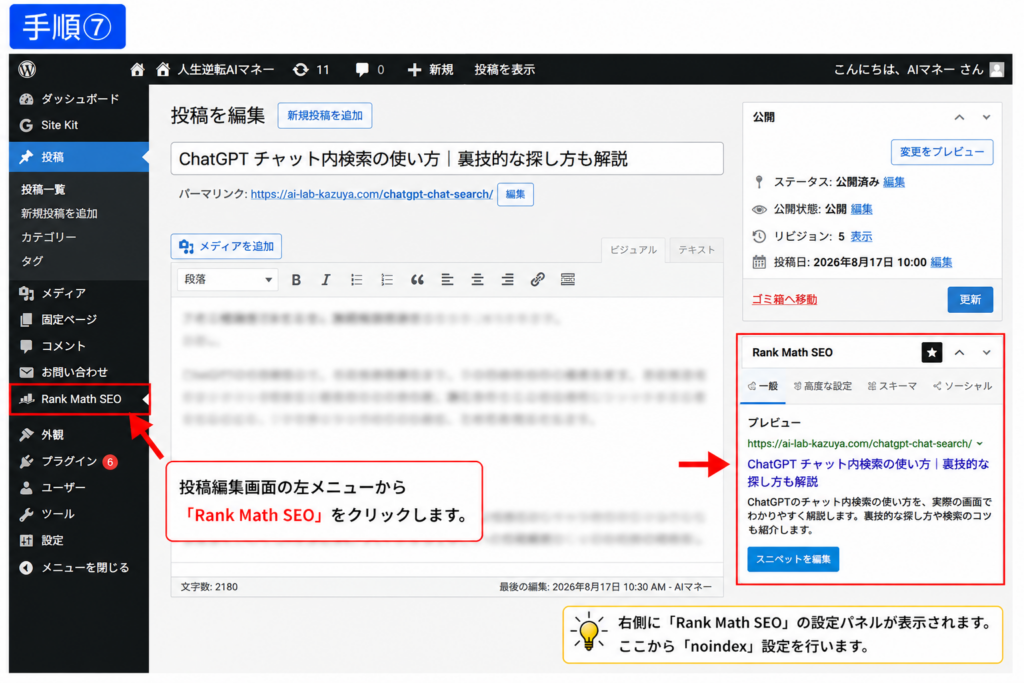Align text right
1024x683 pixels.
507,279
